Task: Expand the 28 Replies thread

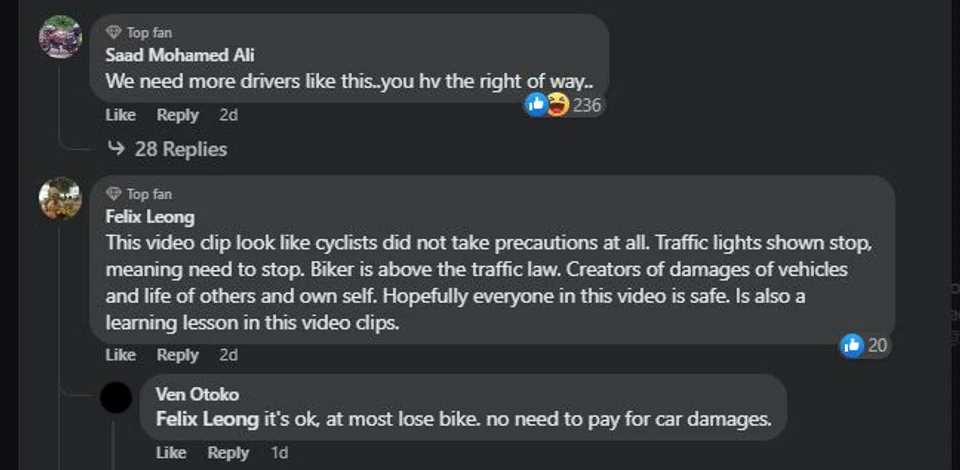Action: click(x=167, y=149)
